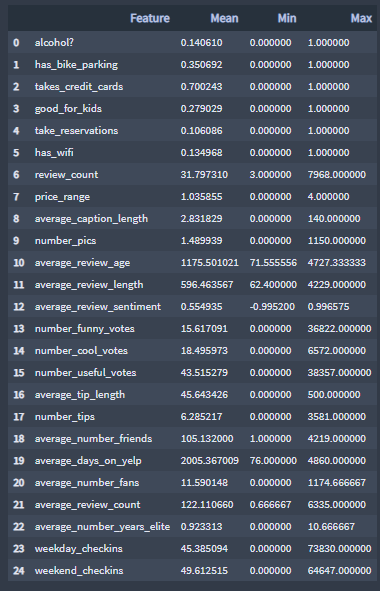Select the average_review_length feature cell
Viewport: 380px width, 591px height.
(x=89, y=285)
